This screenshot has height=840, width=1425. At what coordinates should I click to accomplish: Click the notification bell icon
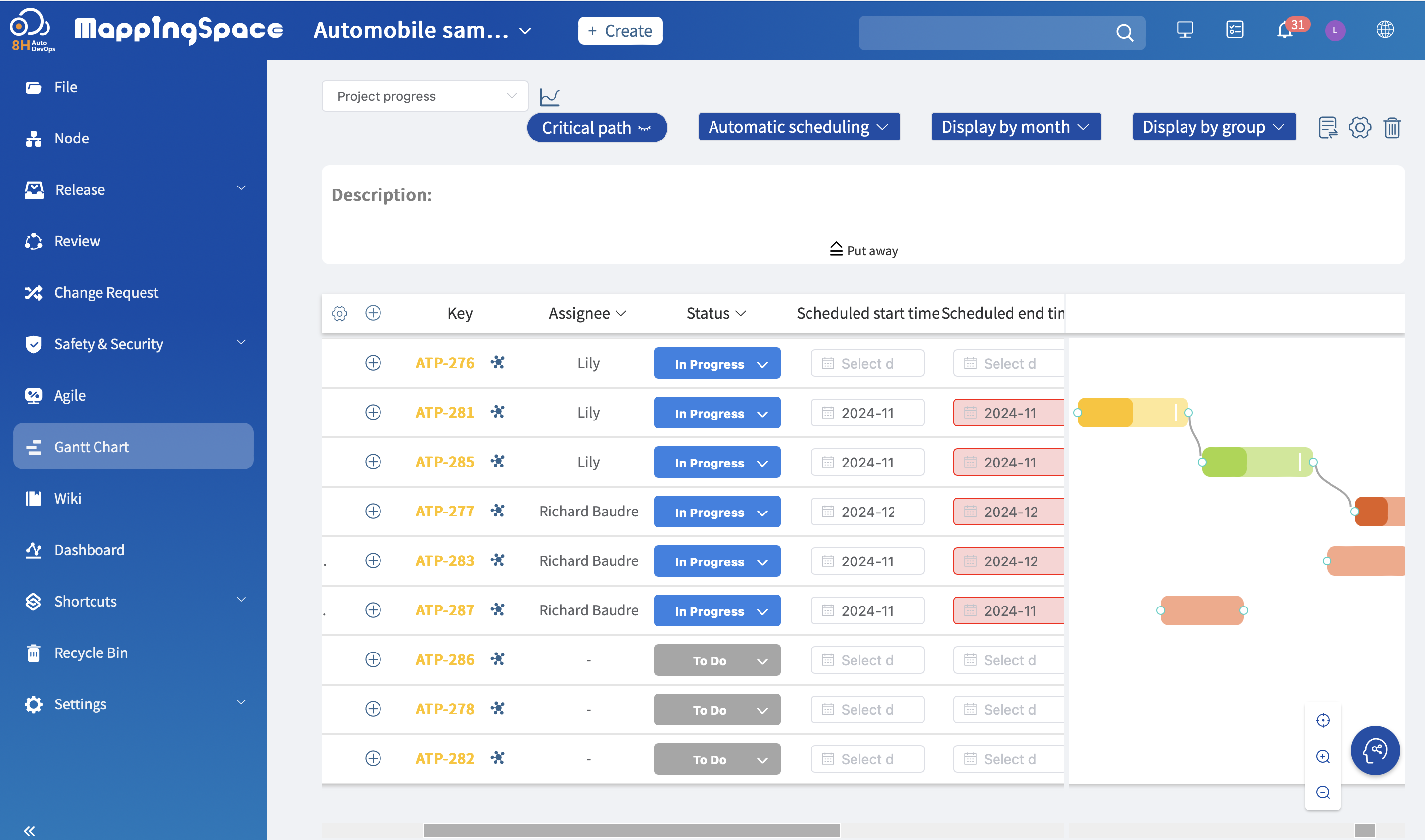[x=1284, y=31]
